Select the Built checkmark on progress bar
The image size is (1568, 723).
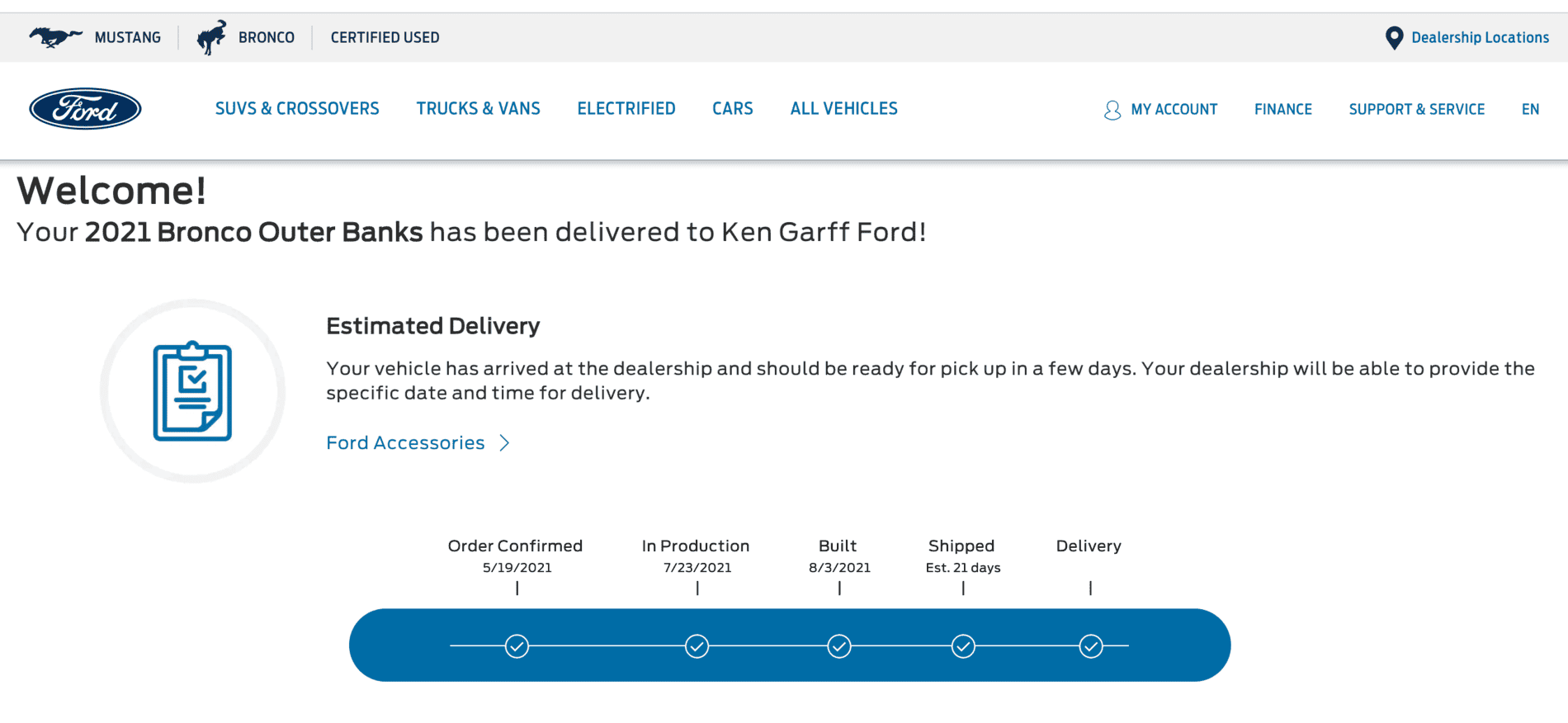839,646
